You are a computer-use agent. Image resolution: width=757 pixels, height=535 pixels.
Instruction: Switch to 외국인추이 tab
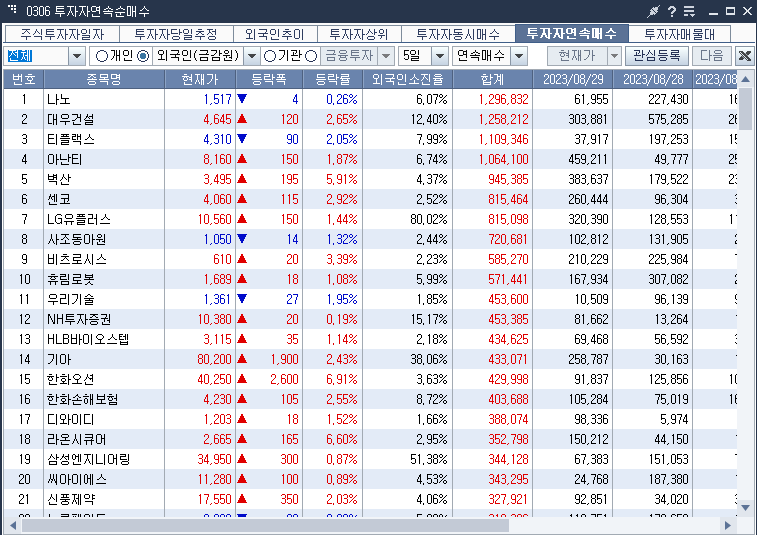coord(275,34)
